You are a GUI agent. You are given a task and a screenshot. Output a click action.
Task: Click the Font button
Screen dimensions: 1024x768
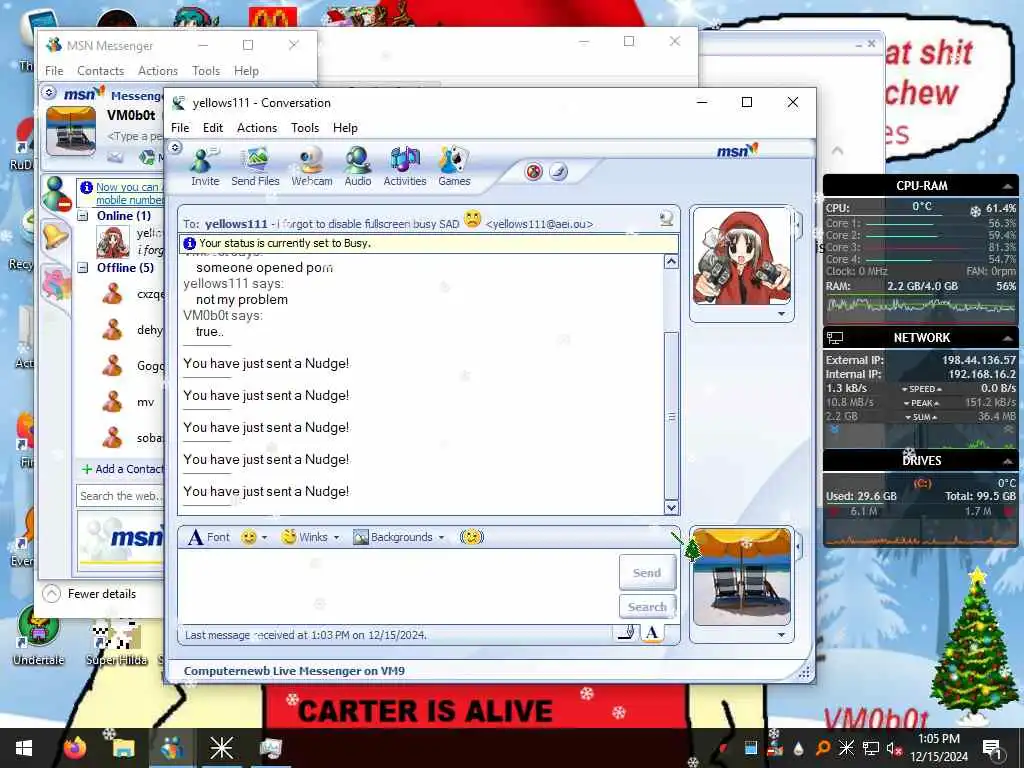(209, 537)
